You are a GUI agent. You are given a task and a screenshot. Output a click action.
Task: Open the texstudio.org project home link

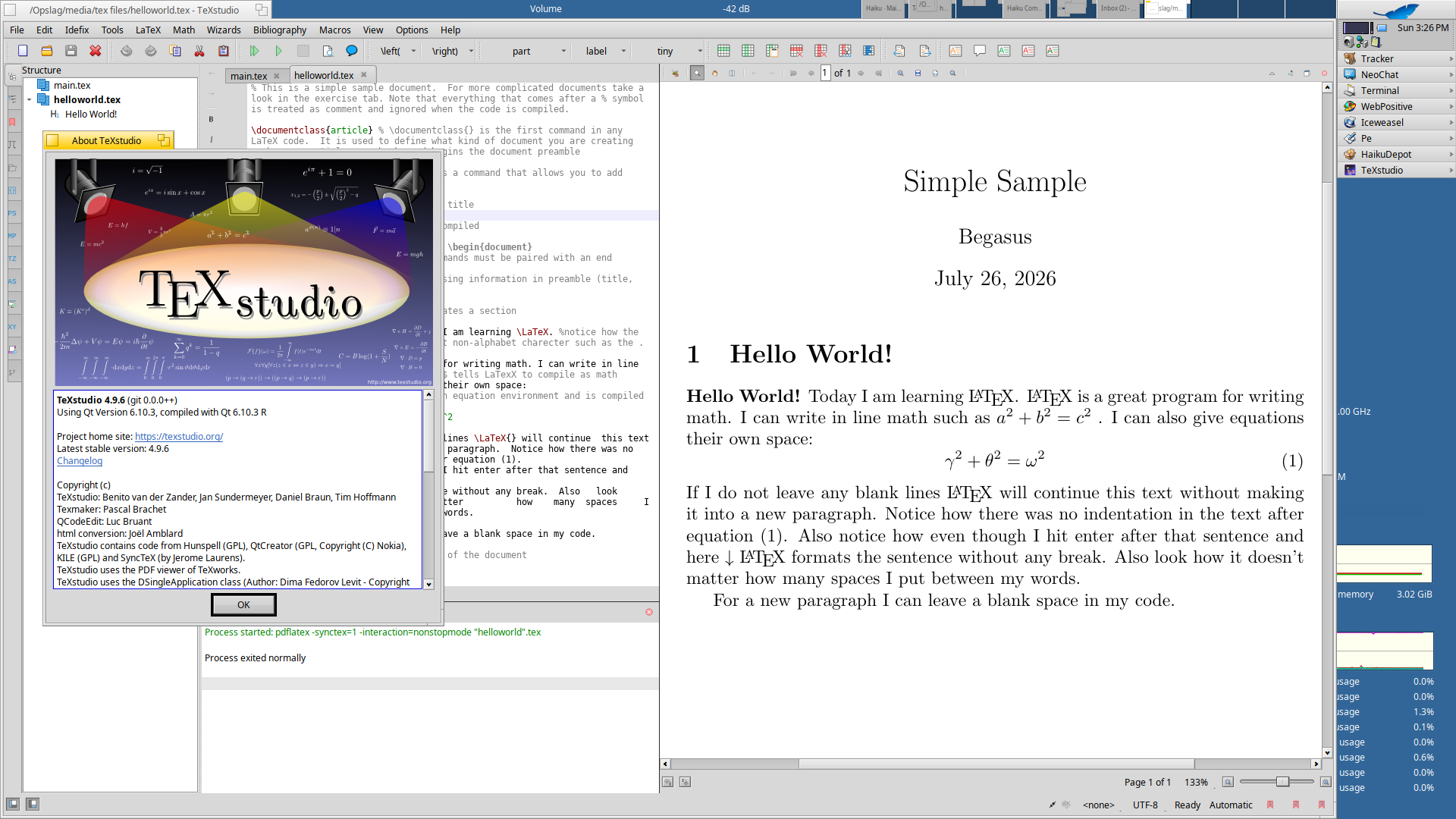point(179,437)
